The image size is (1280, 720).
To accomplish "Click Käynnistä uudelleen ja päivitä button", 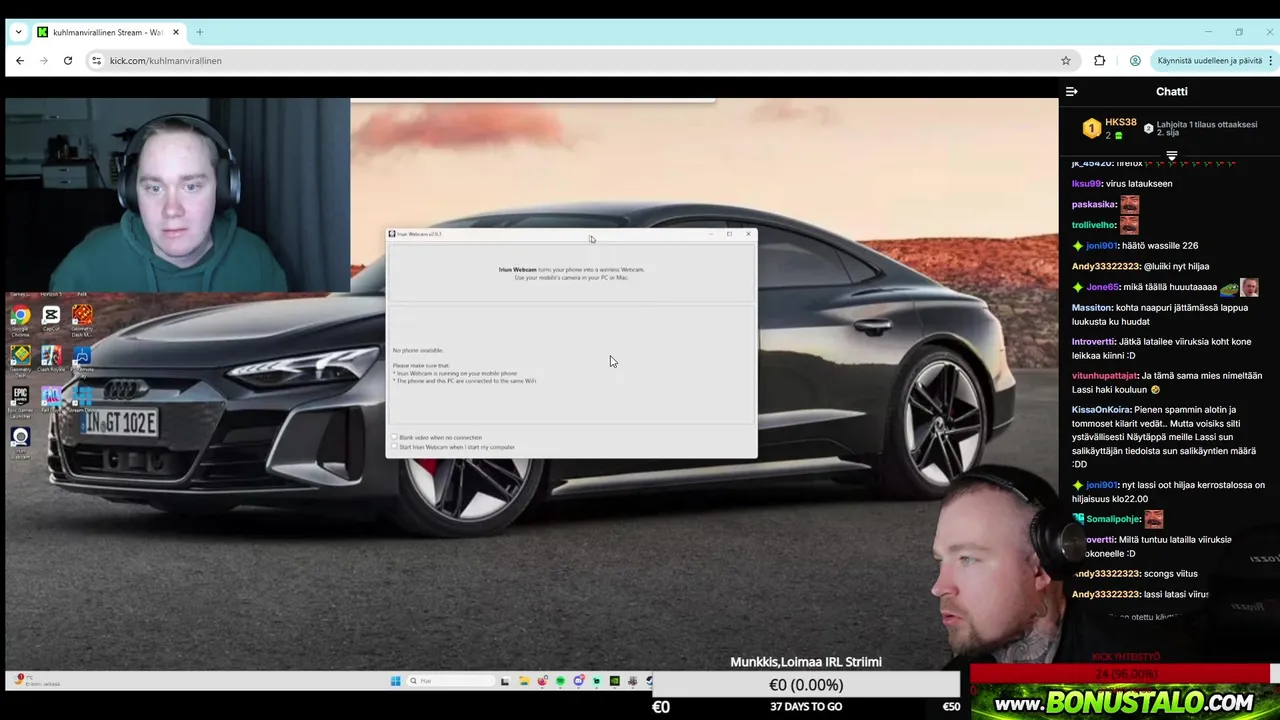I will [1214, 60].
